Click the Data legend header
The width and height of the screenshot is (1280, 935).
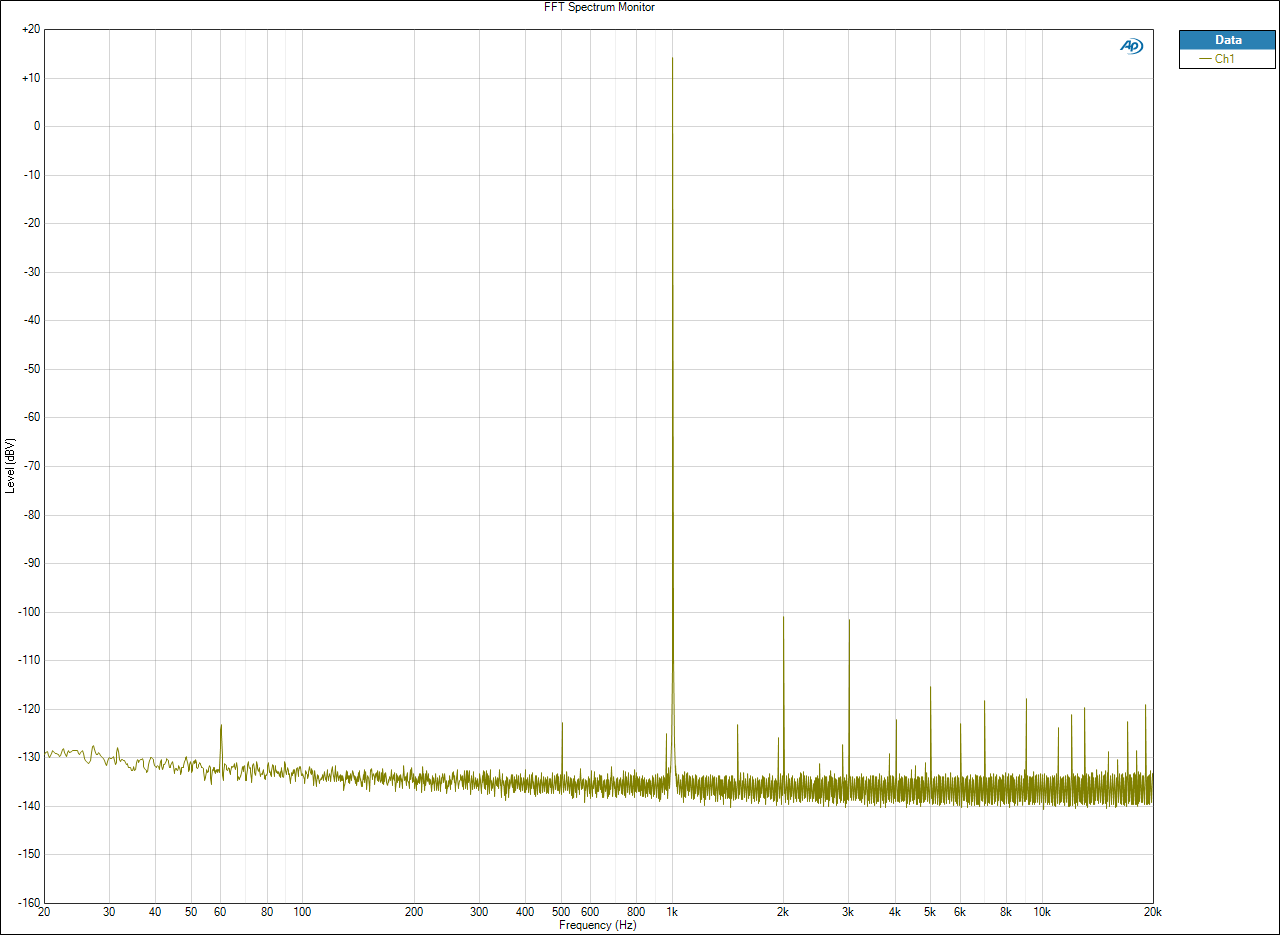tap(1227, 40)
